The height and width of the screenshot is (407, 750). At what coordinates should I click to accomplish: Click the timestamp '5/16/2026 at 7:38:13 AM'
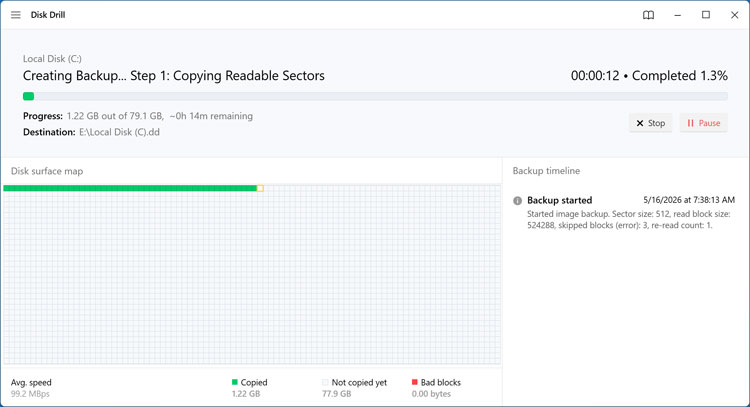click(x=689, y=200)
